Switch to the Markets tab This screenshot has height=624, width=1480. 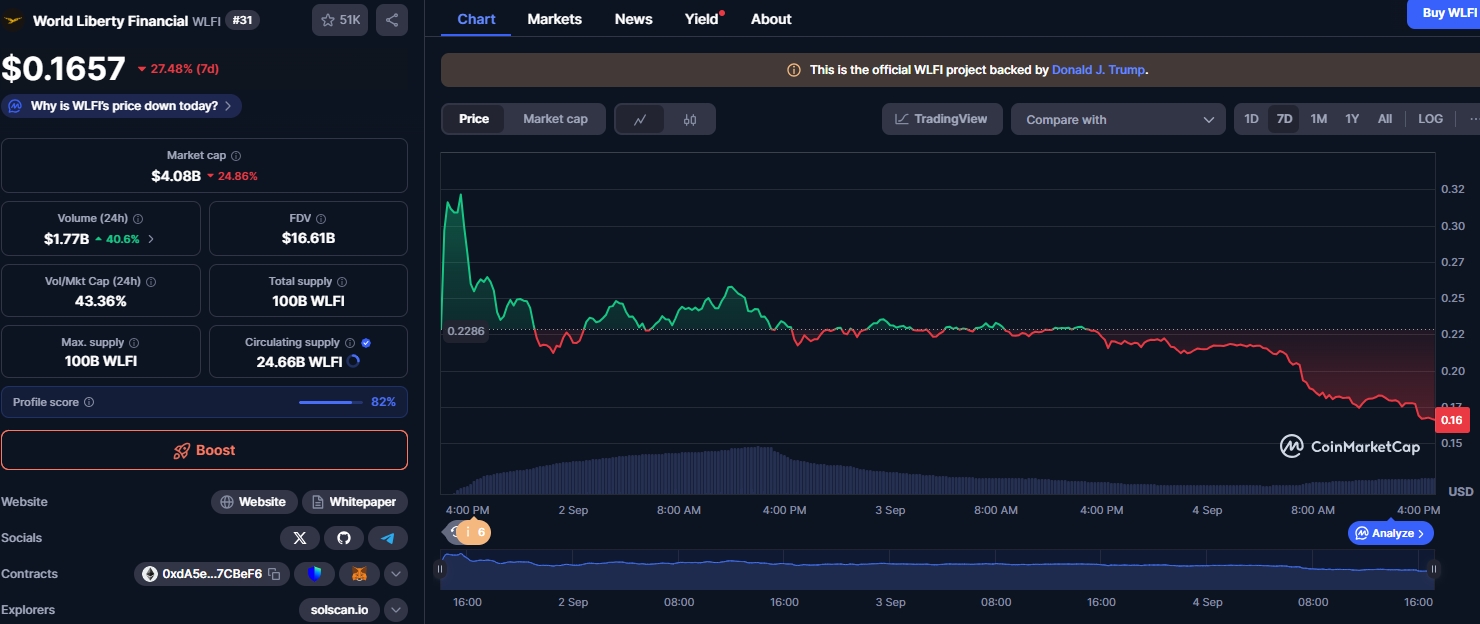tap(554, 19)
